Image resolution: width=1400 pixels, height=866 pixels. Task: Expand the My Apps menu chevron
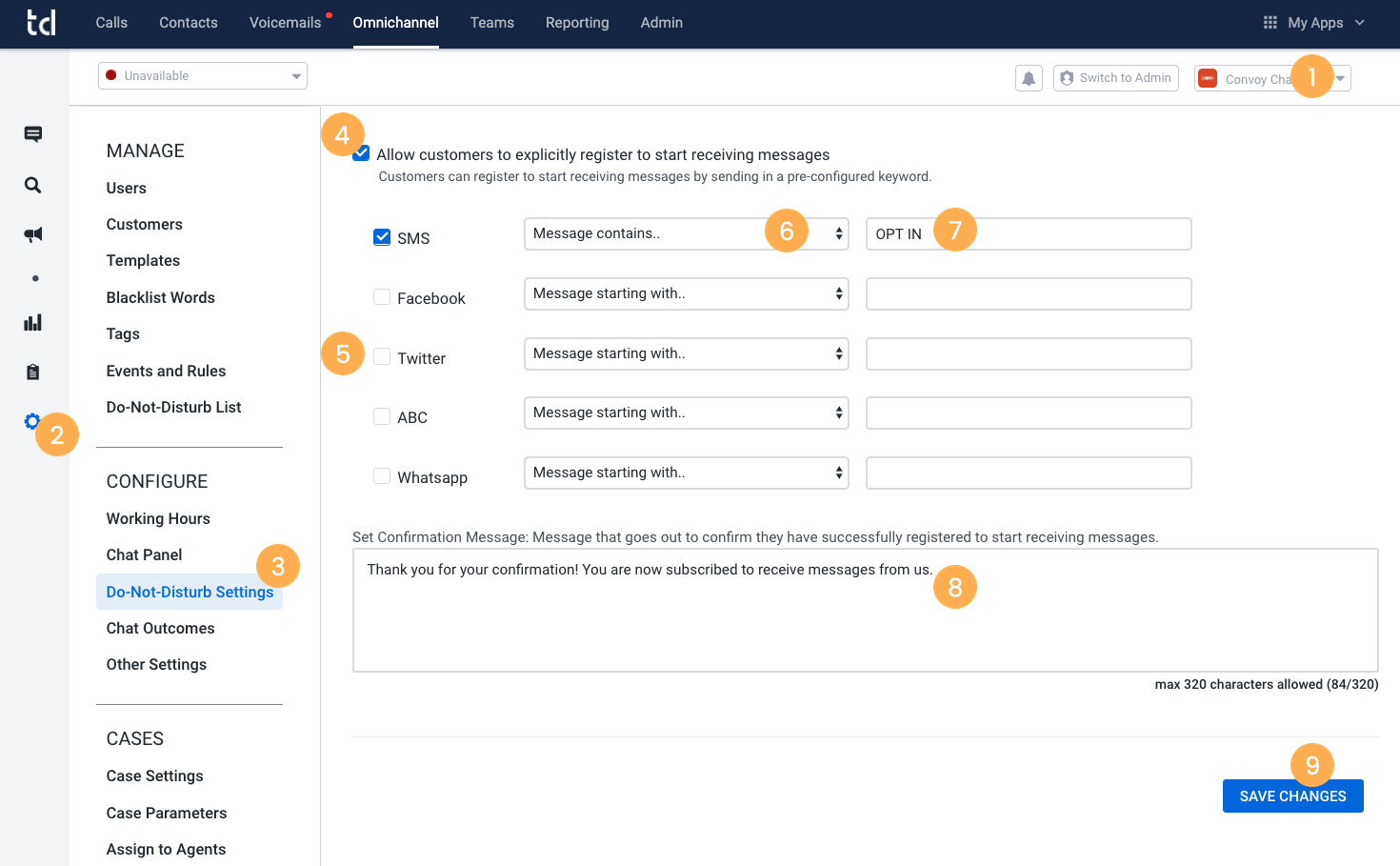point(1359,23)
